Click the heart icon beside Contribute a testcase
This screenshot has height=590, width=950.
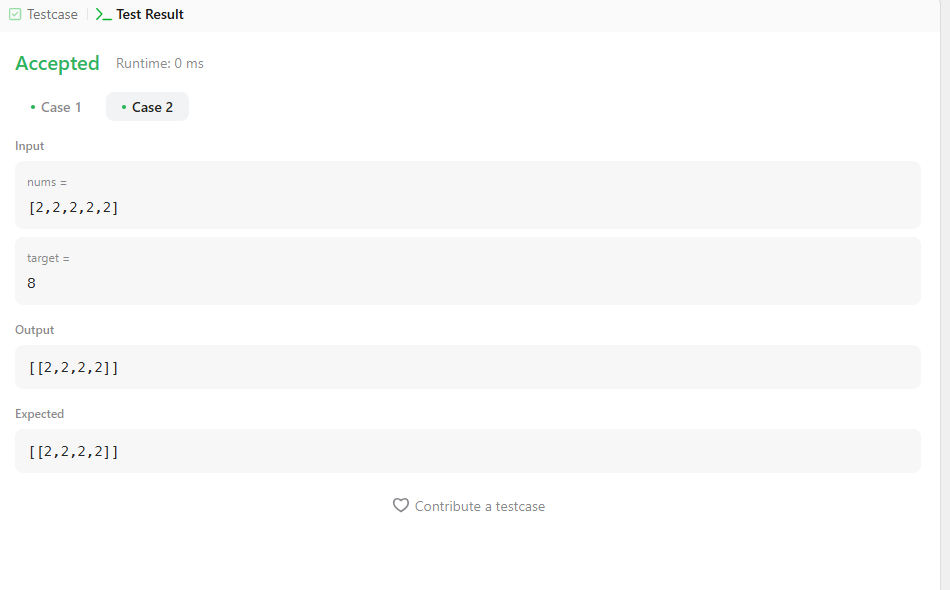click(400, 505)
